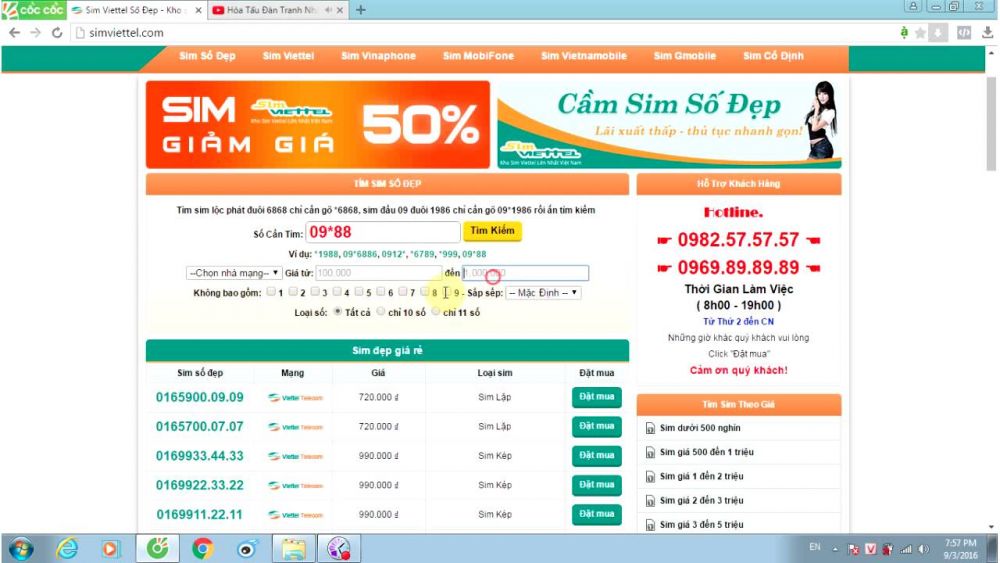Select the 'chỉ 11 số' radio option
The width and height of the screenshot is (1000, 563).
tap(436, 312)
